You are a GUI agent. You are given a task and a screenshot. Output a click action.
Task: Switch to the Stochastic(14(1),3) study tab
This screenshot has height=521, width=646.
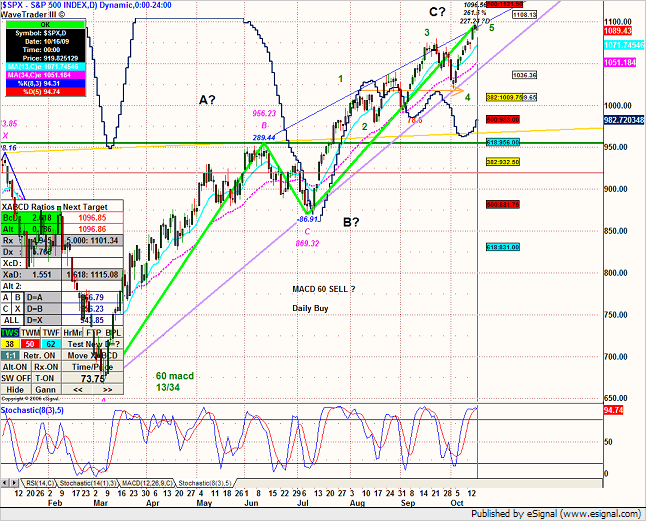(x=87, y=483)
